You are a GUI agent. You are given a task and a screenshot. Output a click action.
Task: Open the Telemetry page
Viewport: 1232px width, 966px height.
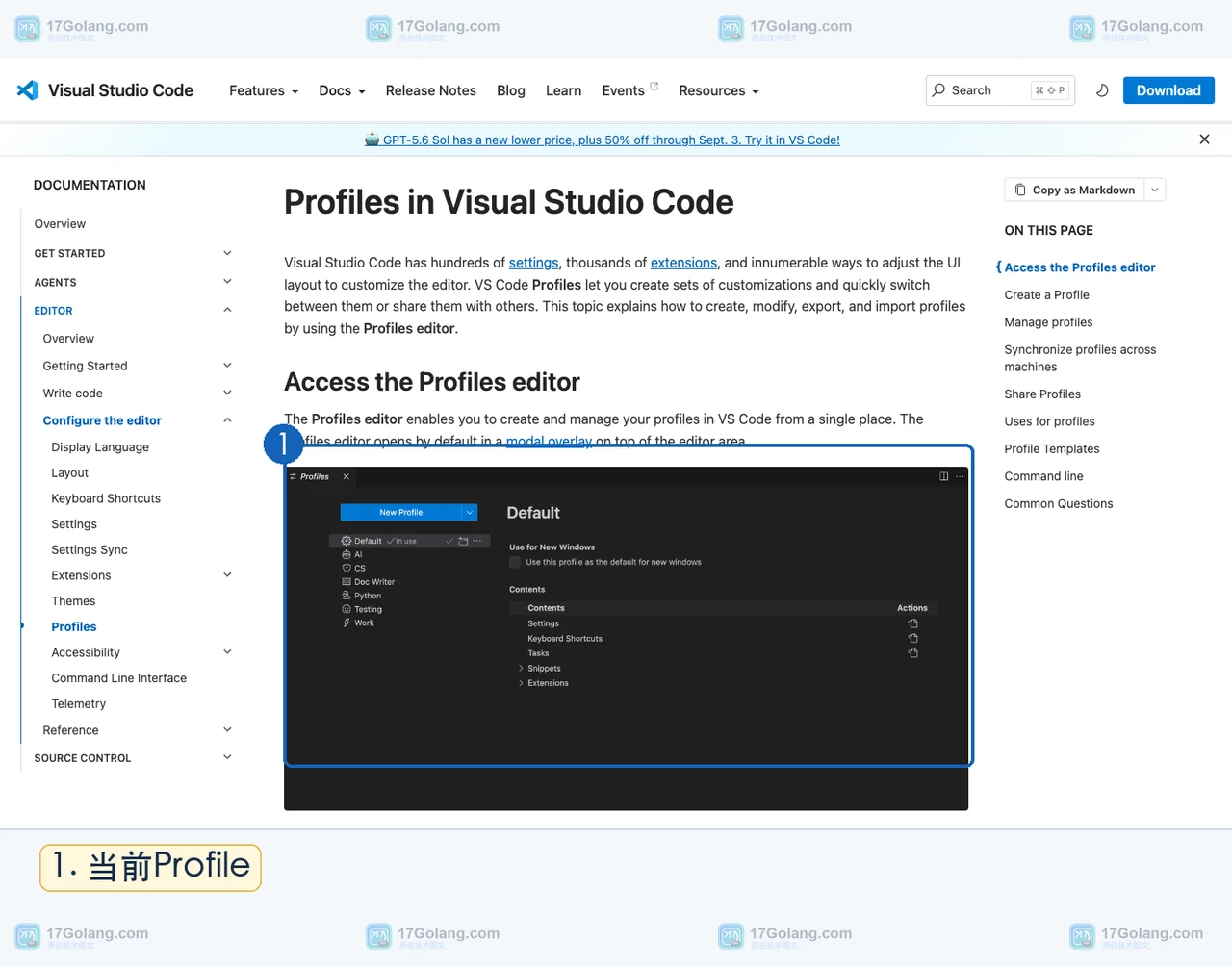[x=79, y=704]
